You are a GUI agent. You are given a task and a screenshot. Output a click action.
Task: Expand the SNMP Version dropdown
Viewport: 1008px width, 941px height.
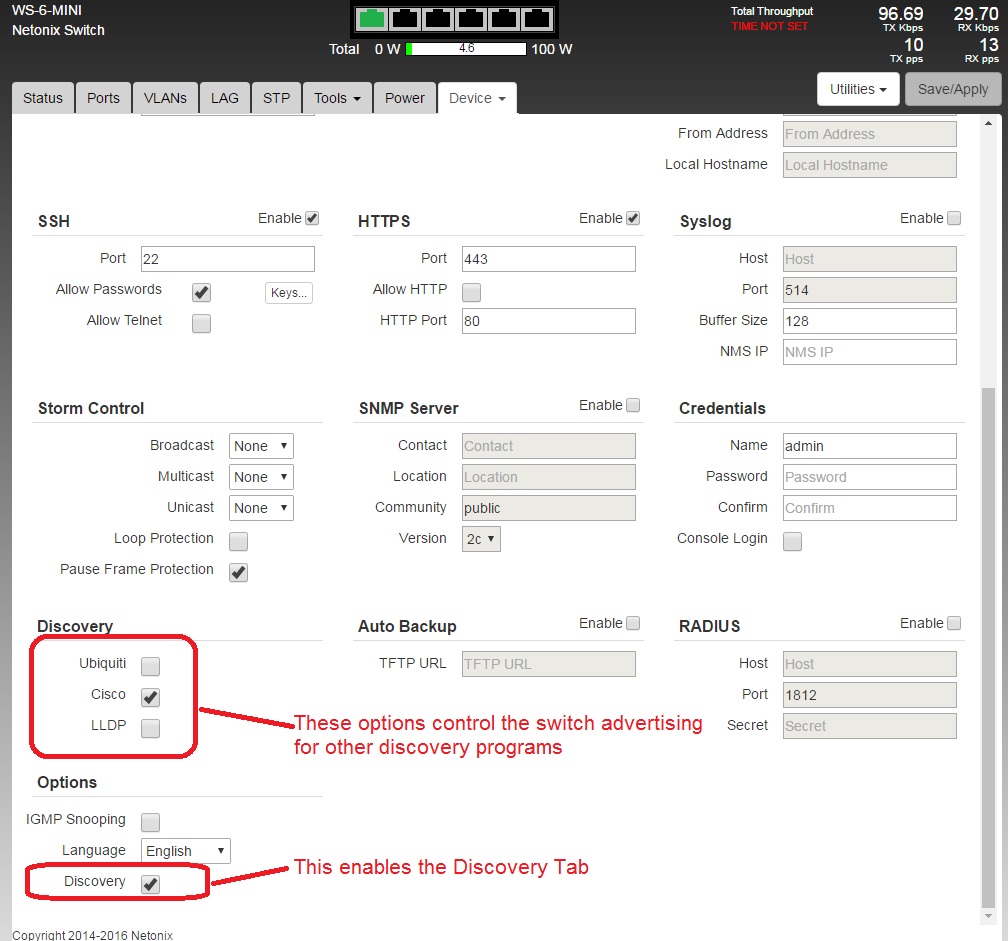click(481, 539)
